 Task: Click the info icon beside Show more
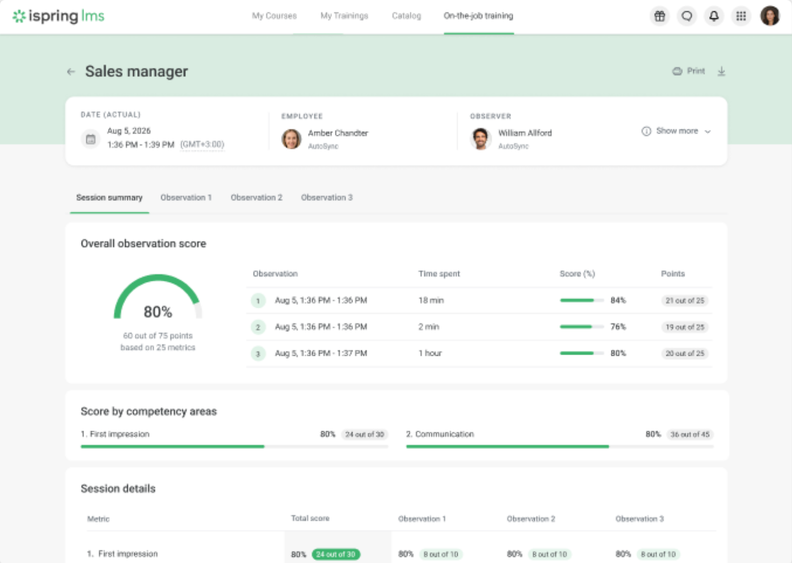[x=646, y=131]
